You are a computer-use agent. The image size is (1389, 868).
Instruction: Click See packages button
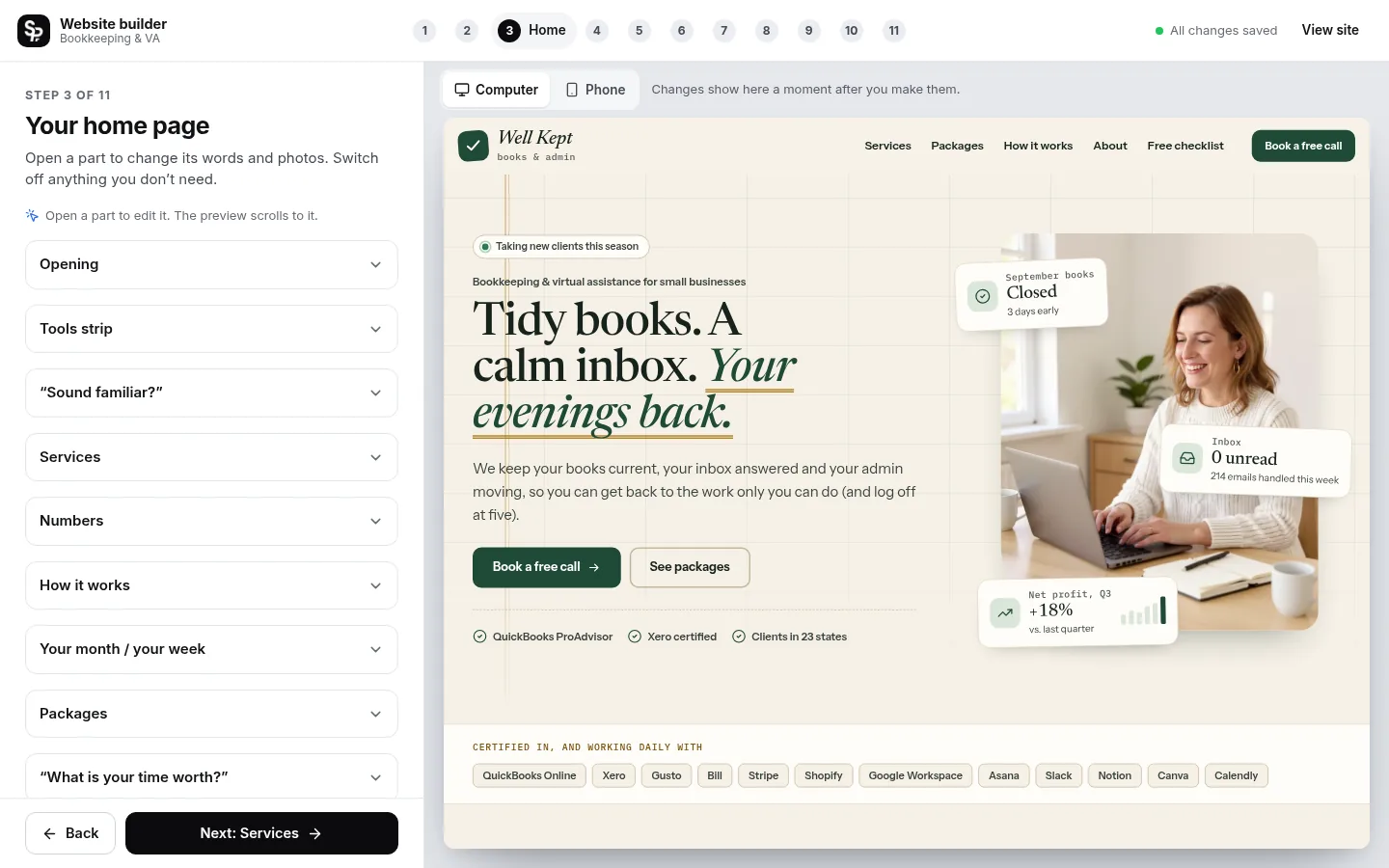[x=690, y=567]
